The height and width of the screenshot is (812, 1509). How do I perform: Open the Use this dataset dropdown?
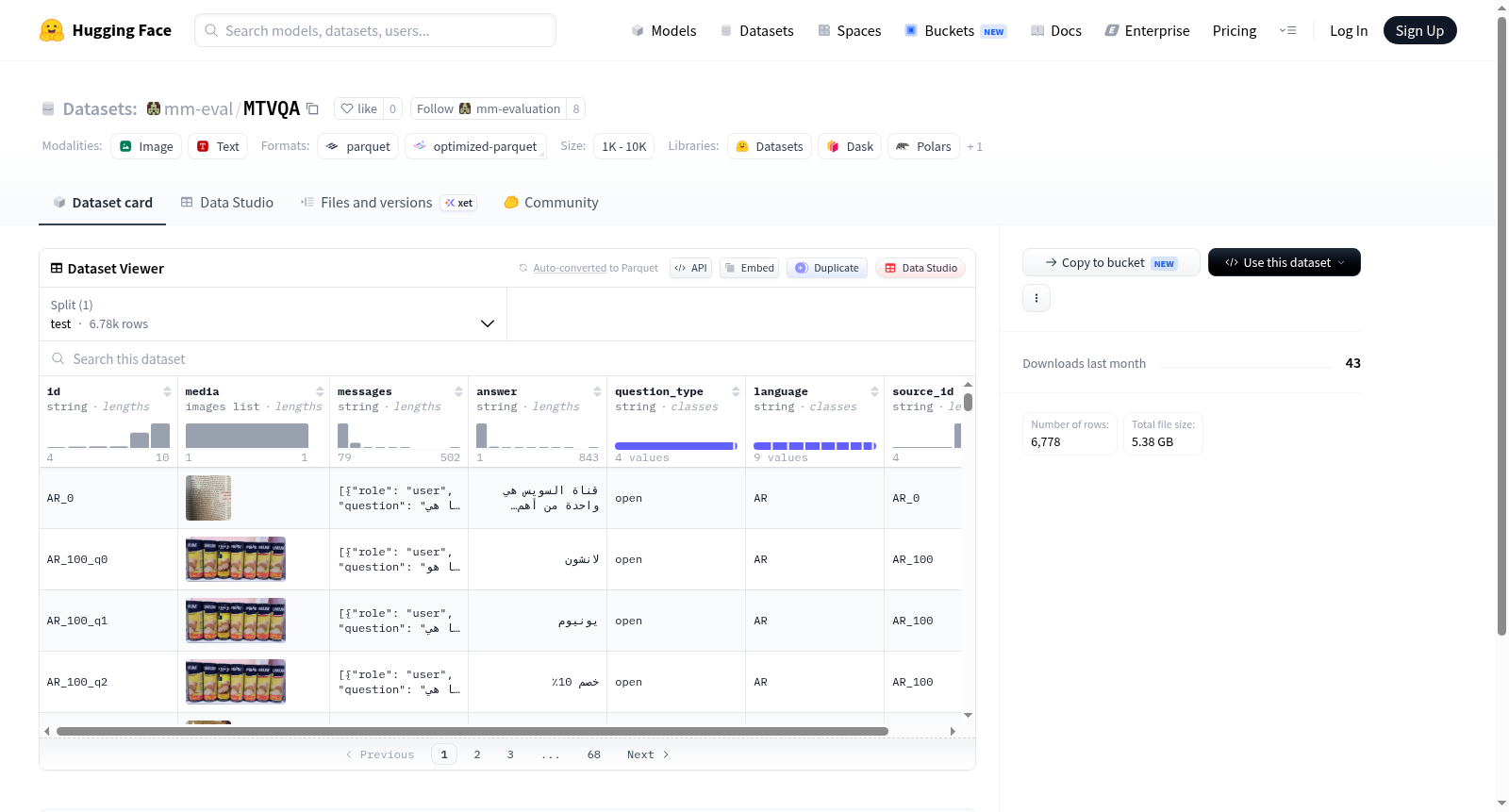point(1285,262)
